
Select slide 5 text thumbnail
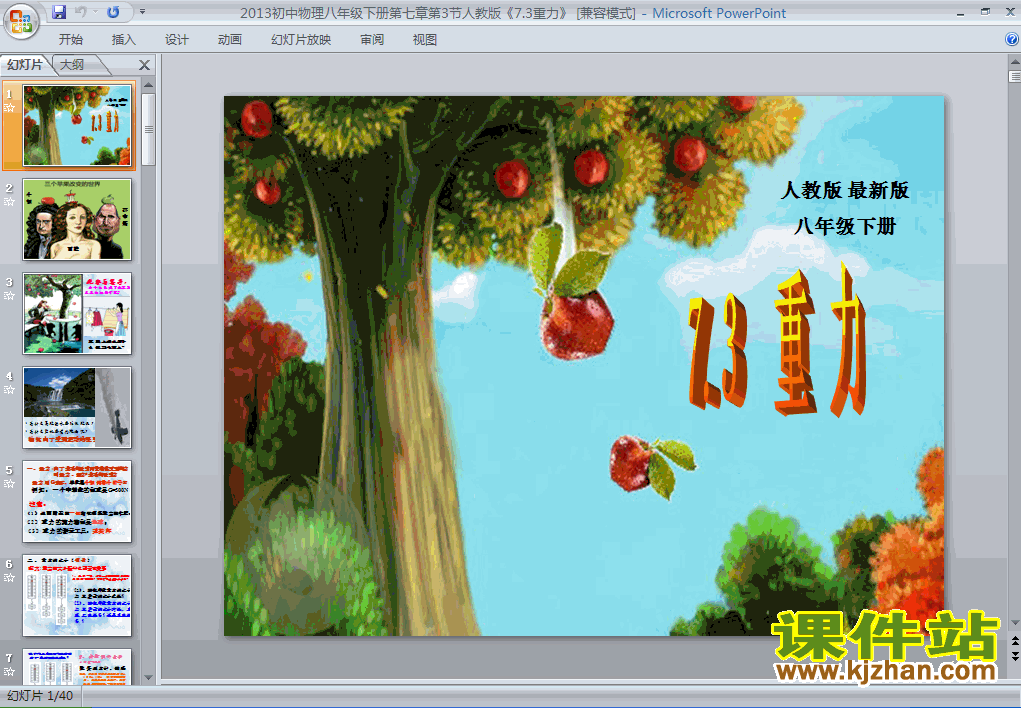77,502
